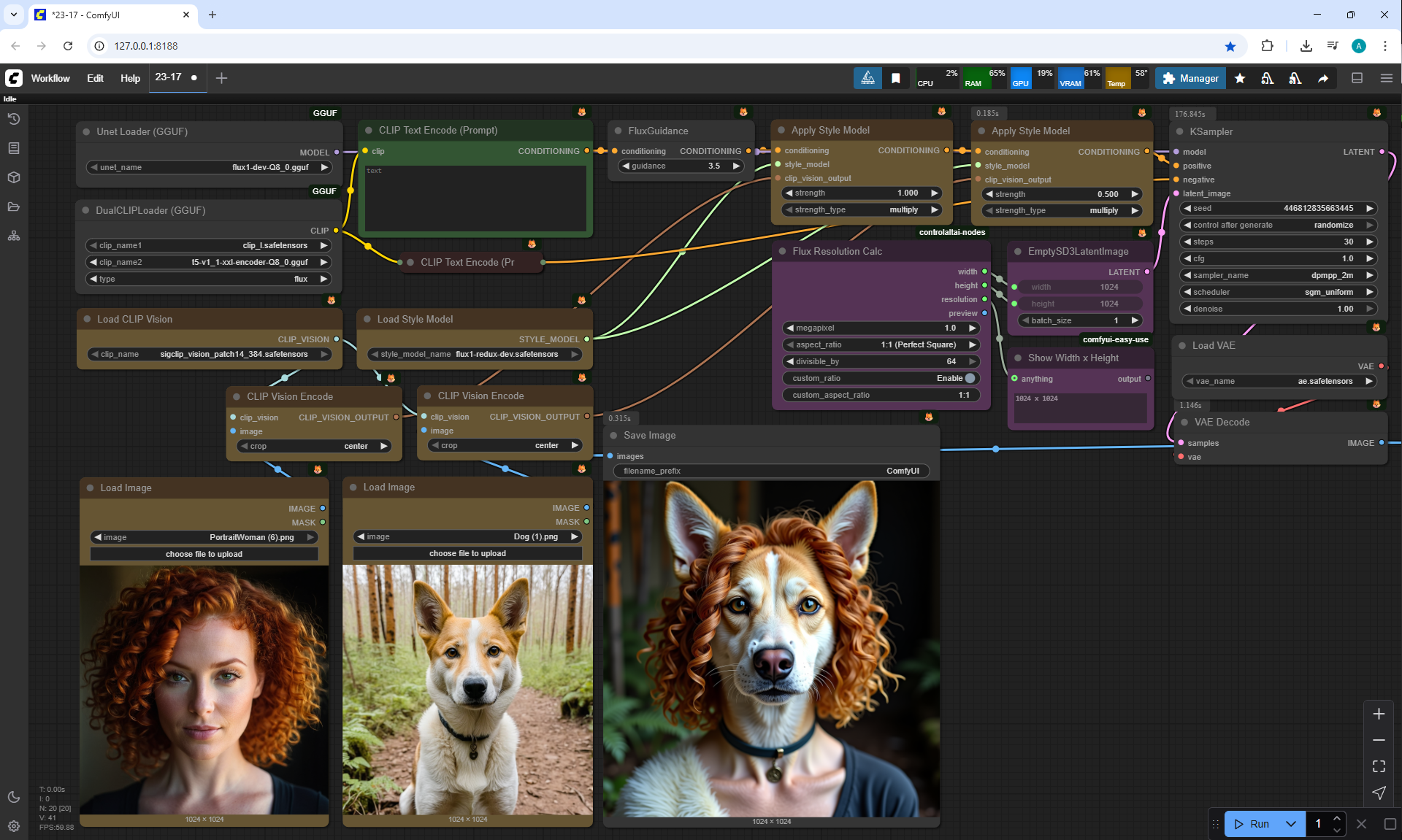Open the workflows folder sidebar icon
The image size is (1402, 840).
click(14, 207)
